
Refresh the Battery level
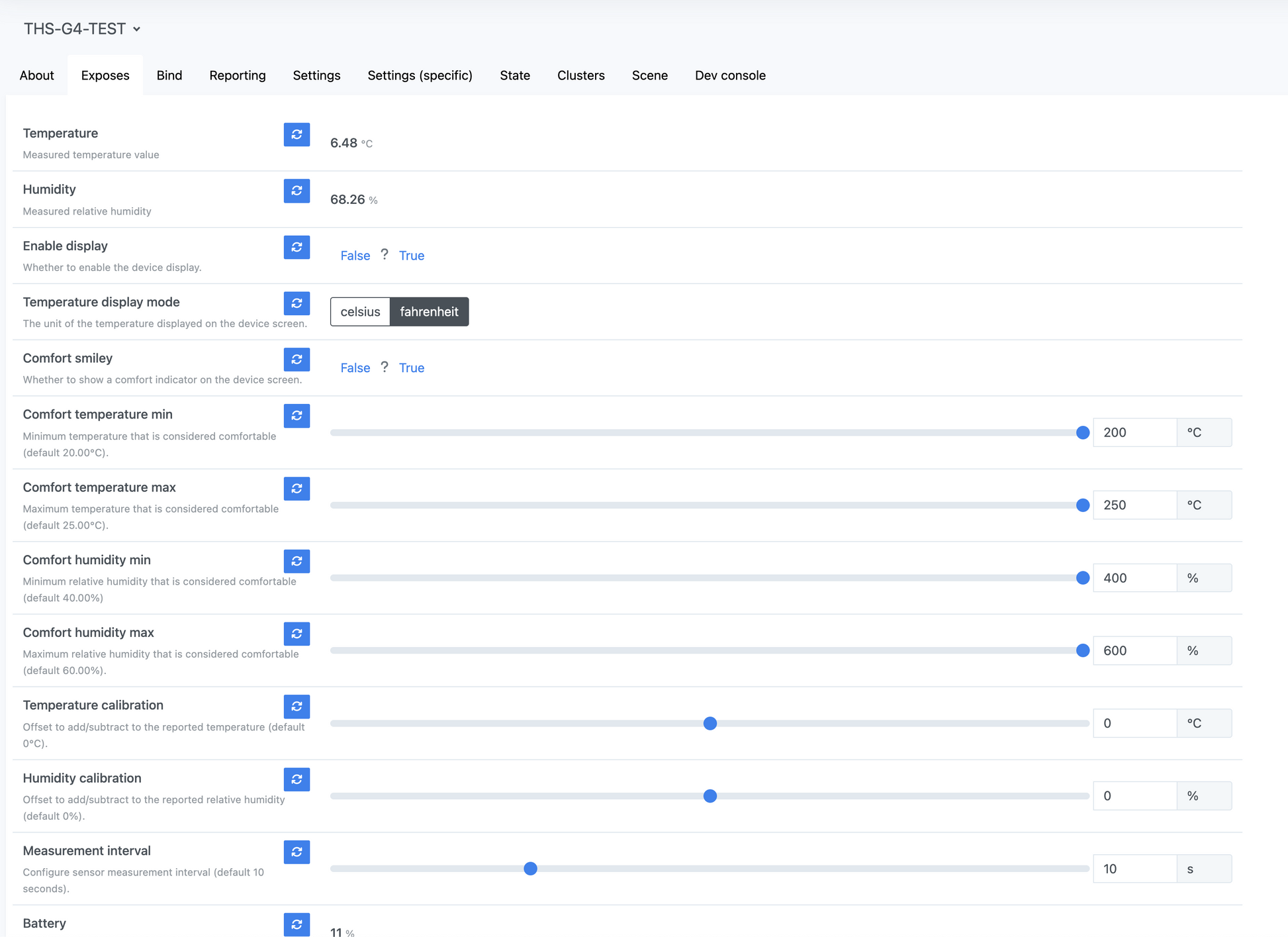297,924
